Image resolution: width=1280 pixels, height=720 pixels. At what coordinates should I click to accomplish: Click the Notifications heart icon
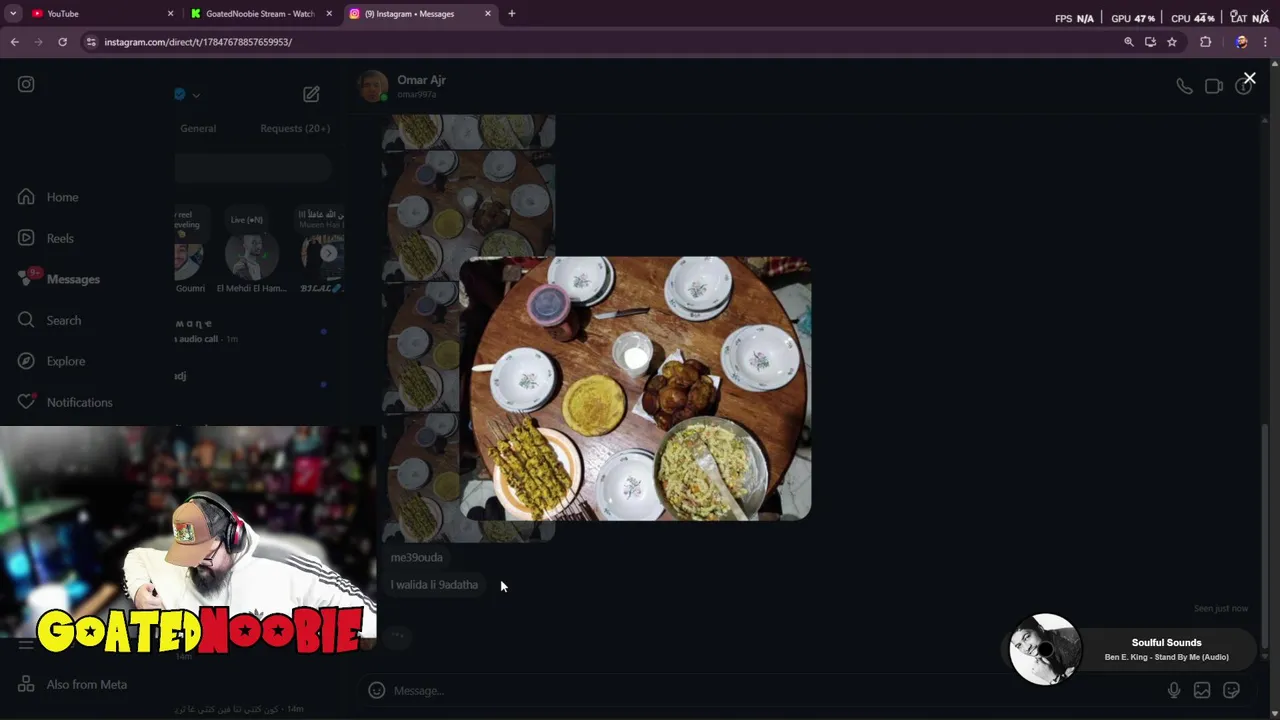pyautogui.click(x=26, y=402)
